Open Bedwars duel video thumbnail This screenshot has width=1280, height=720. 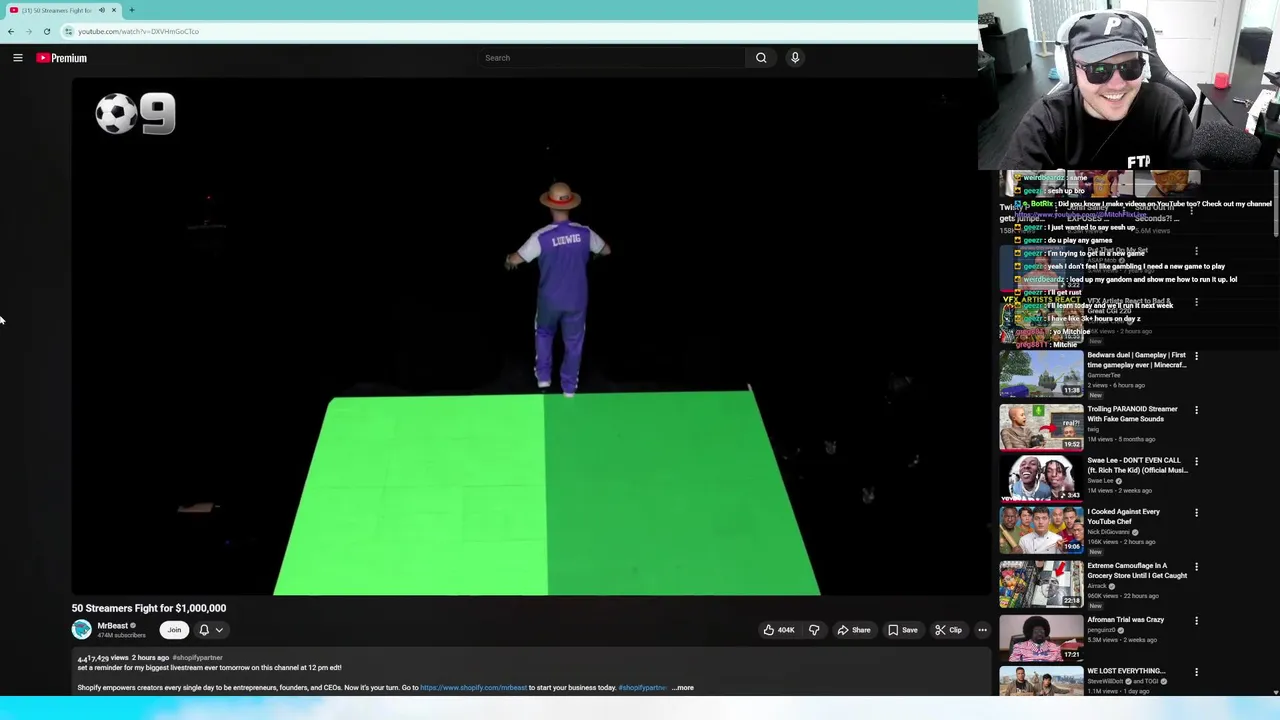(x=1041, y=373)
